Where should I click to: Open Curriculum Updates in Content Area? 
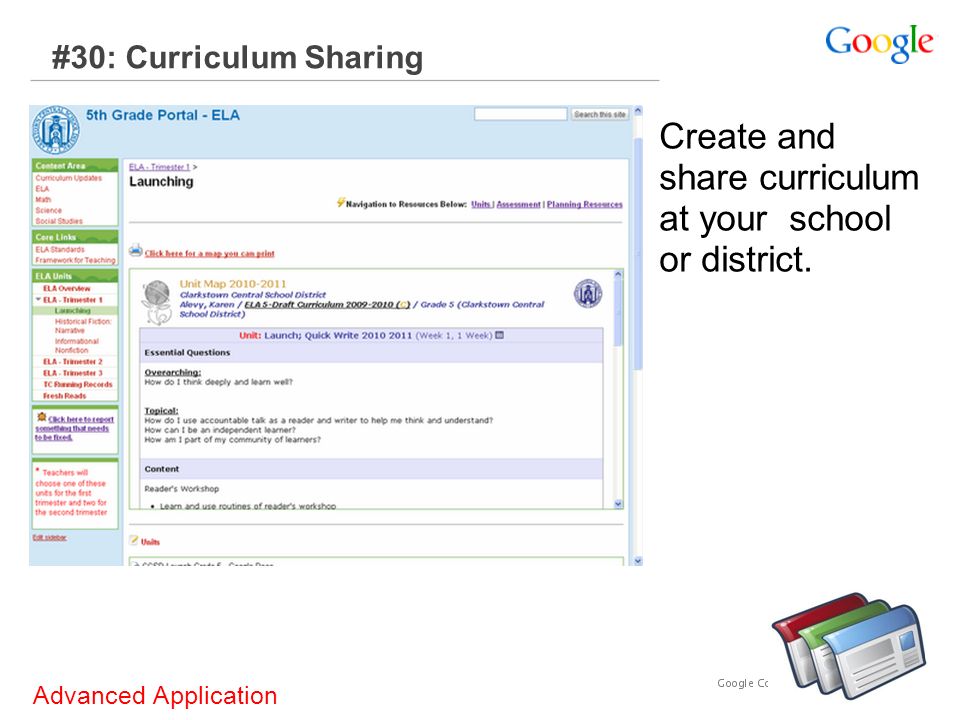[69, 178]
